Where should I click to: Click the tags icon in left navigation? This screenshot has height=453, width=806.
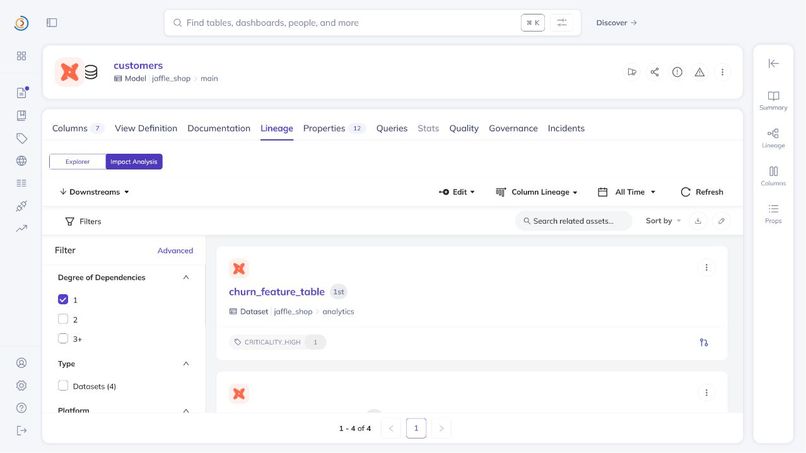coord(22,138)
